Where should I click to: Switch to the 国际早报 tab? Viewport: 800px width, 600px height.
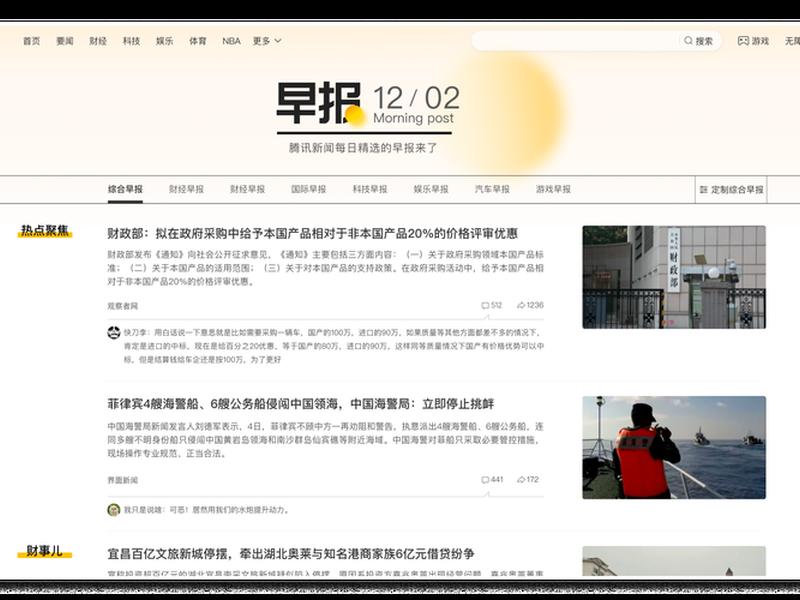pyautogui.click(x=309, y=189)
